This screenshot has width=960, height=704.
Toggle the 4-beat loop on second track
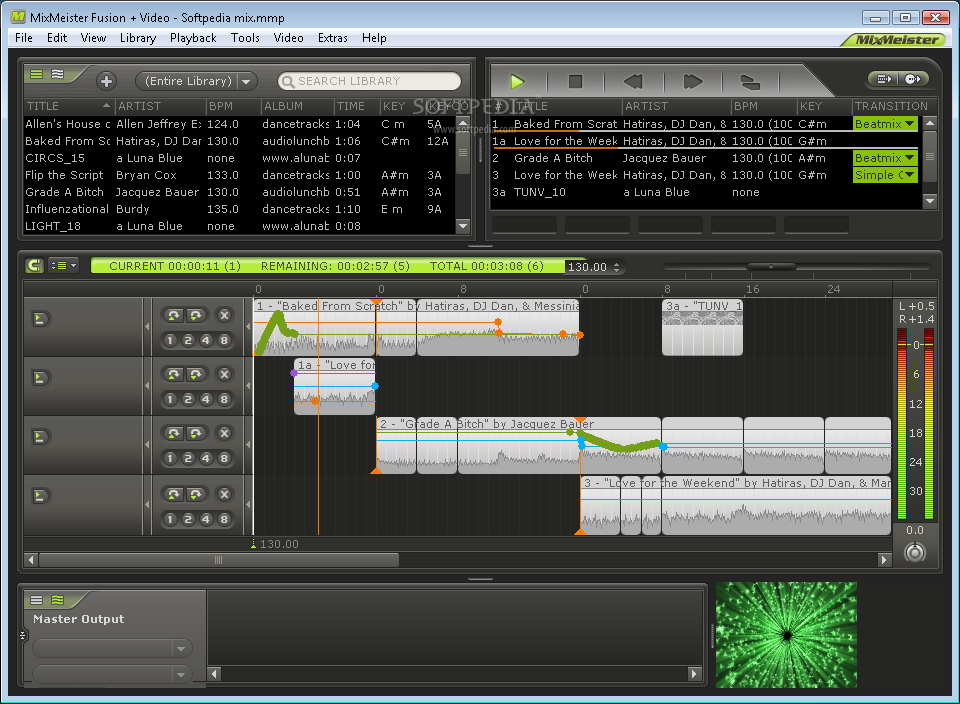click(206, 399)
